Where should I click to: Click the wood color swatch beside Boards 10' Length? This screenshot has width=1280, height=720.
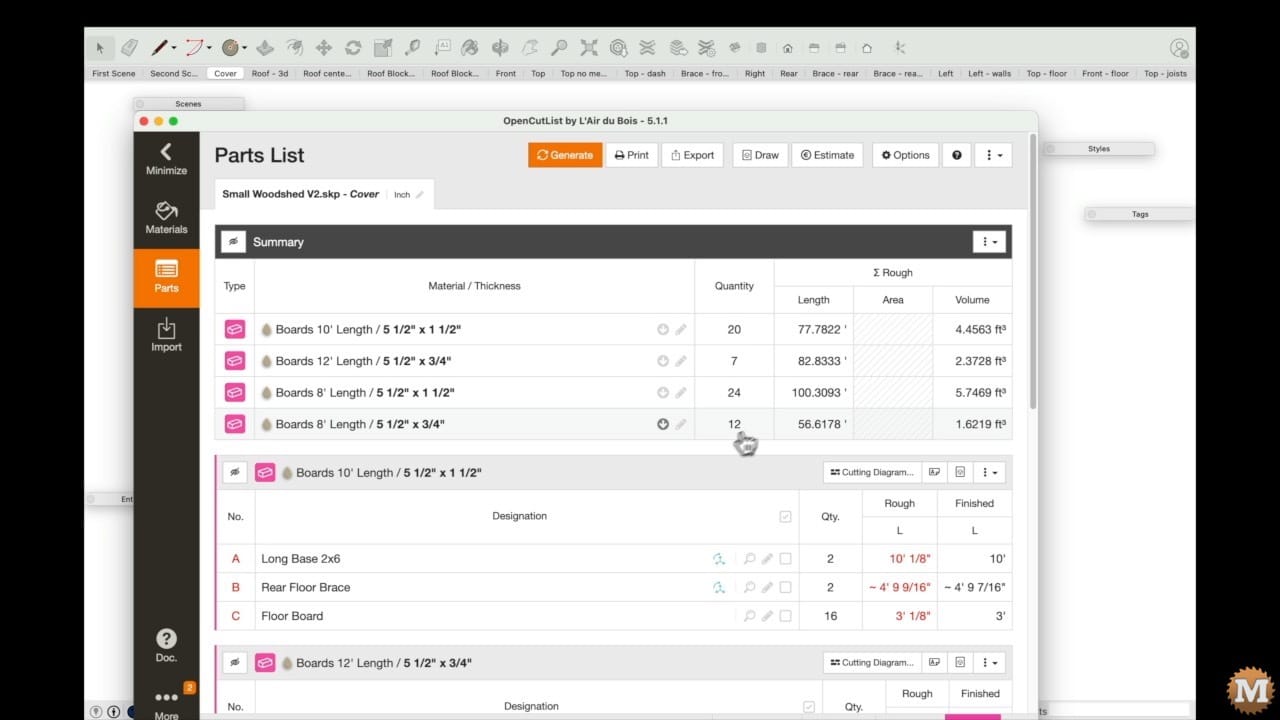click(x=267, y=329)
